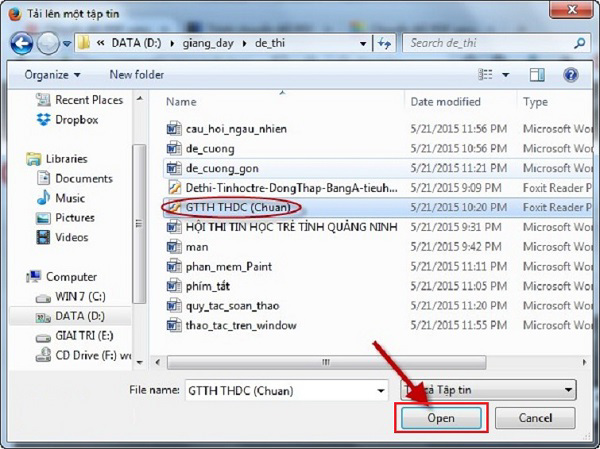Click the Dropbox icon in sidebar
This screenshot has width=600, height=449.
pos(44,119)
